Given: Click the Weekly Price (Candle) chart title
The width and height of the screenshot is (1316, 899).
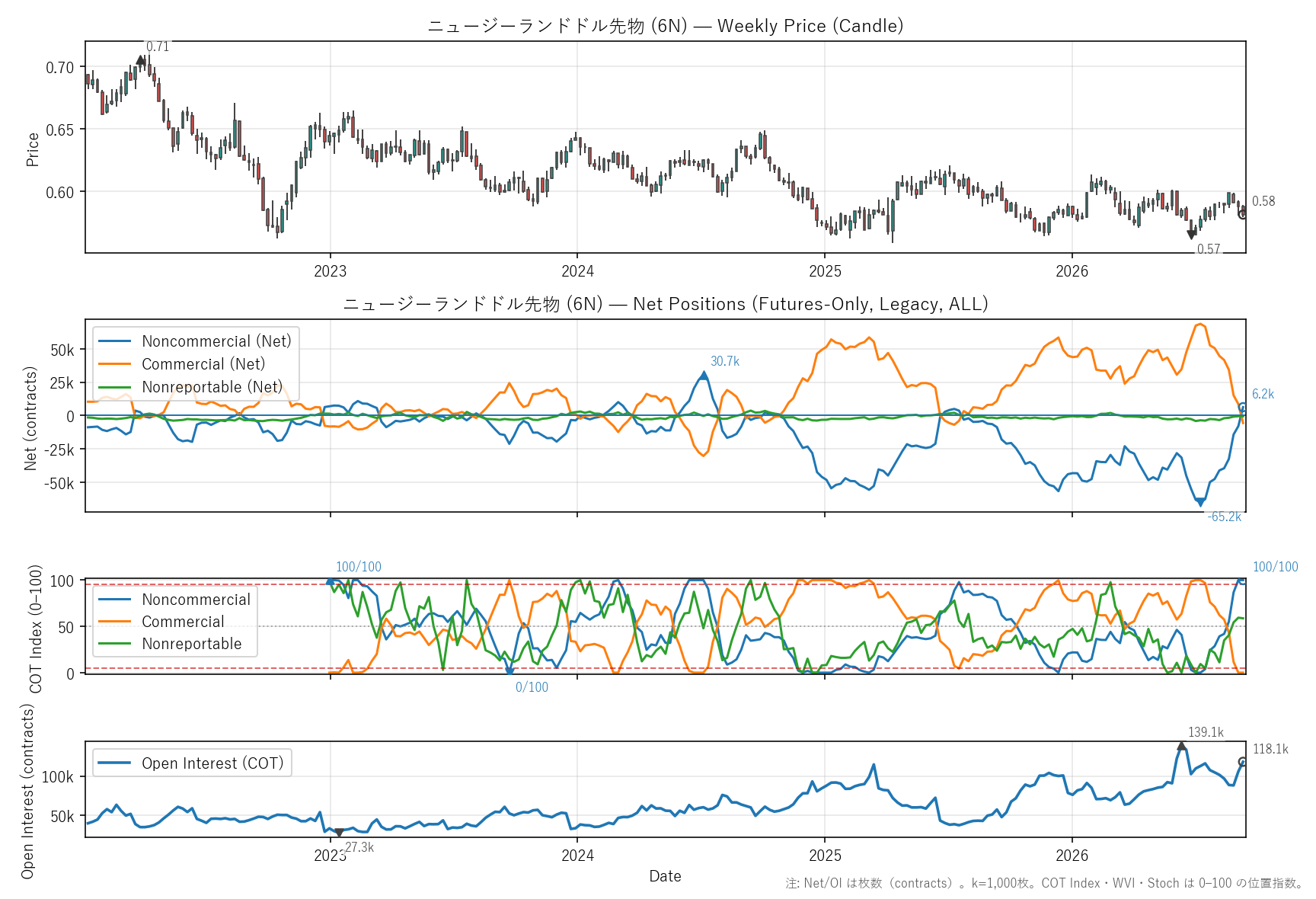Looking at the screenshot, I should click(665, 26).
